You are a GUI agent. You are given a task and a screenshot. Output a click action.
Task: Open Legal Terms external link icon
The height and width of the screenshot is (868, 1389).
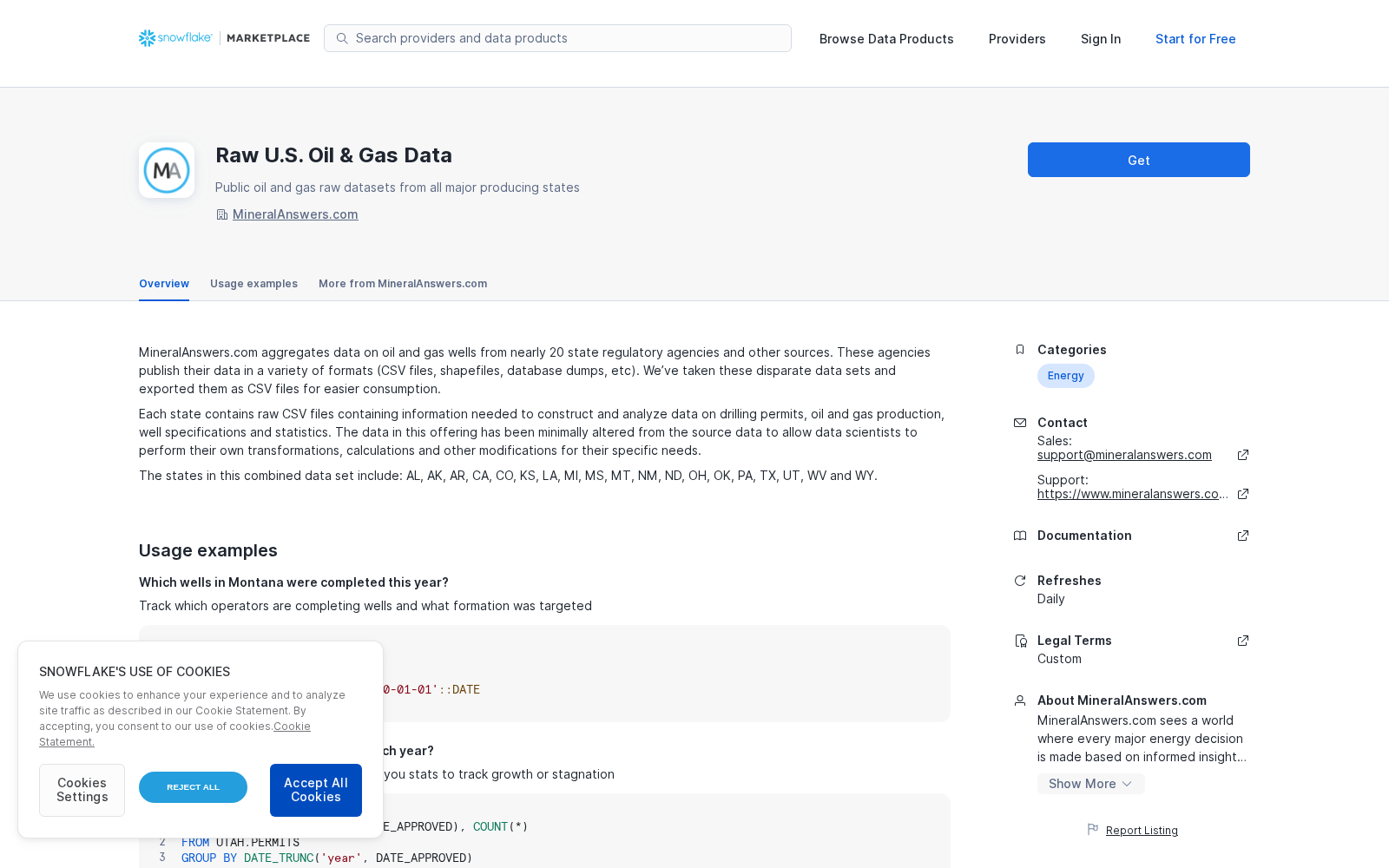point(1243,641)
